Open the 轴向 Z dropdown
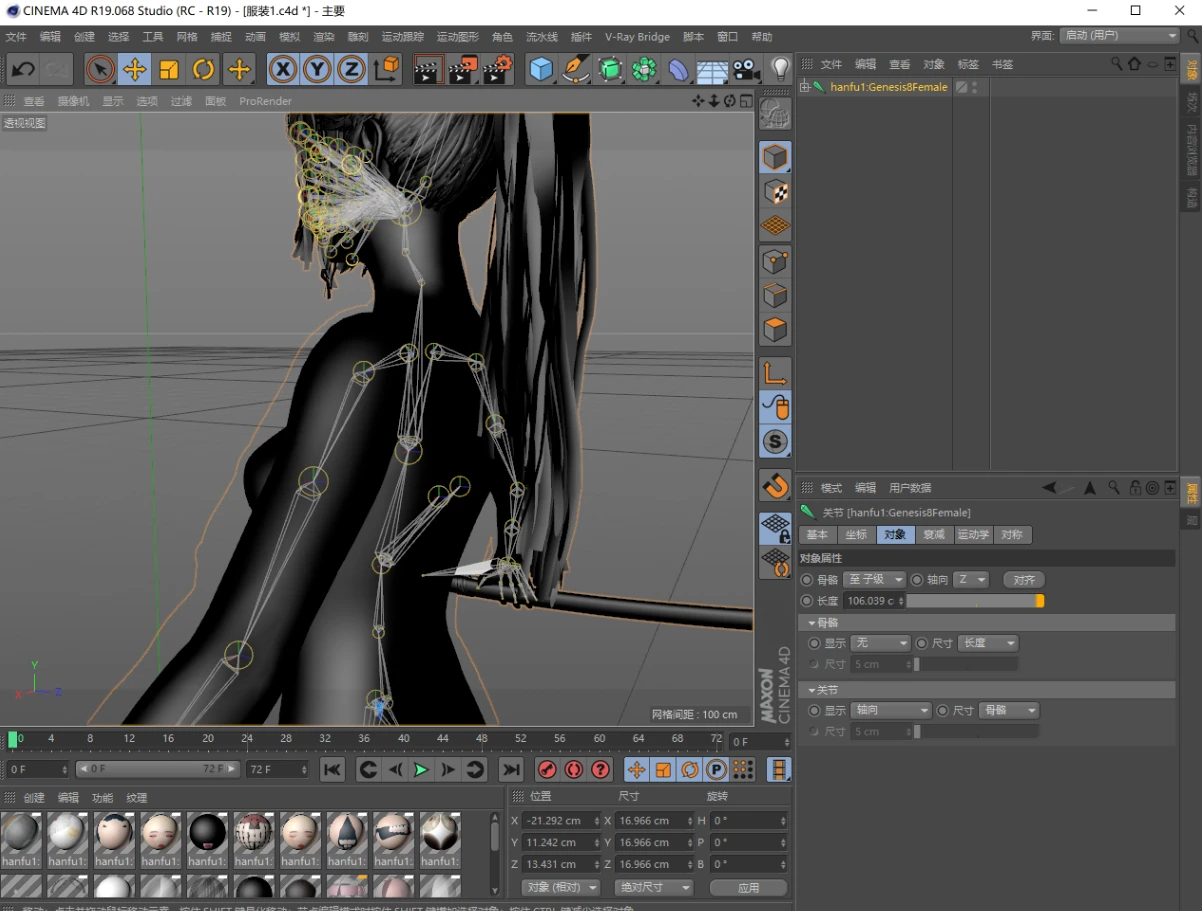 [971, 580]
